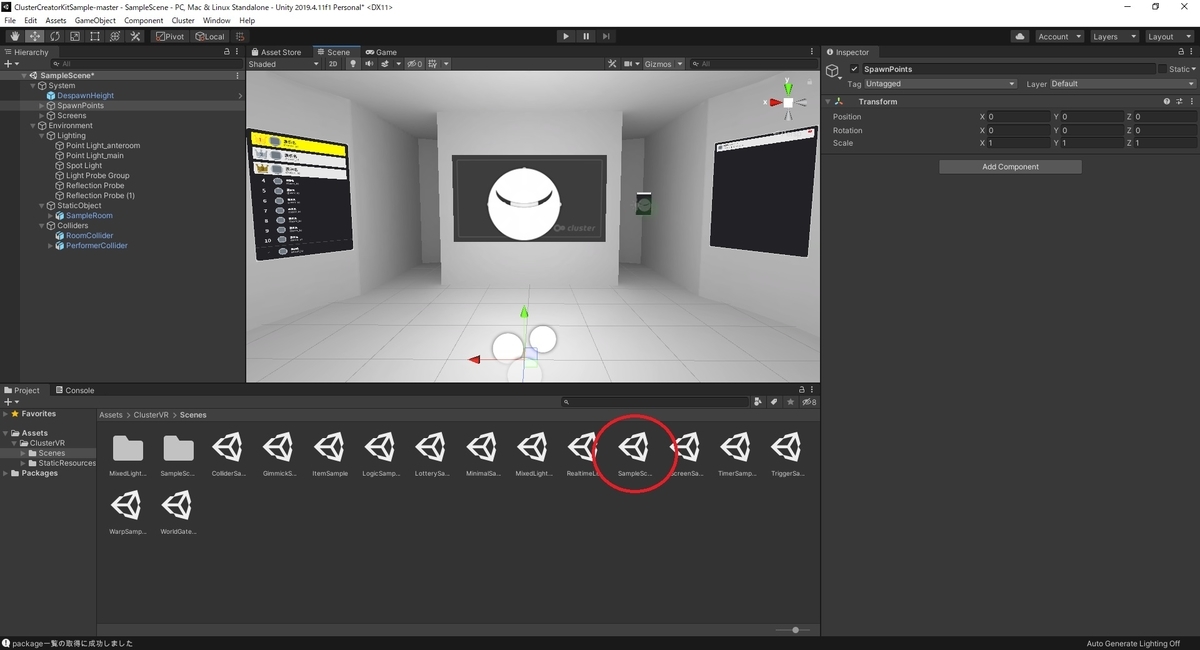Screen dimensions: 1200x650
Task: Open Transform preset settings icon
Action: 1178,102
